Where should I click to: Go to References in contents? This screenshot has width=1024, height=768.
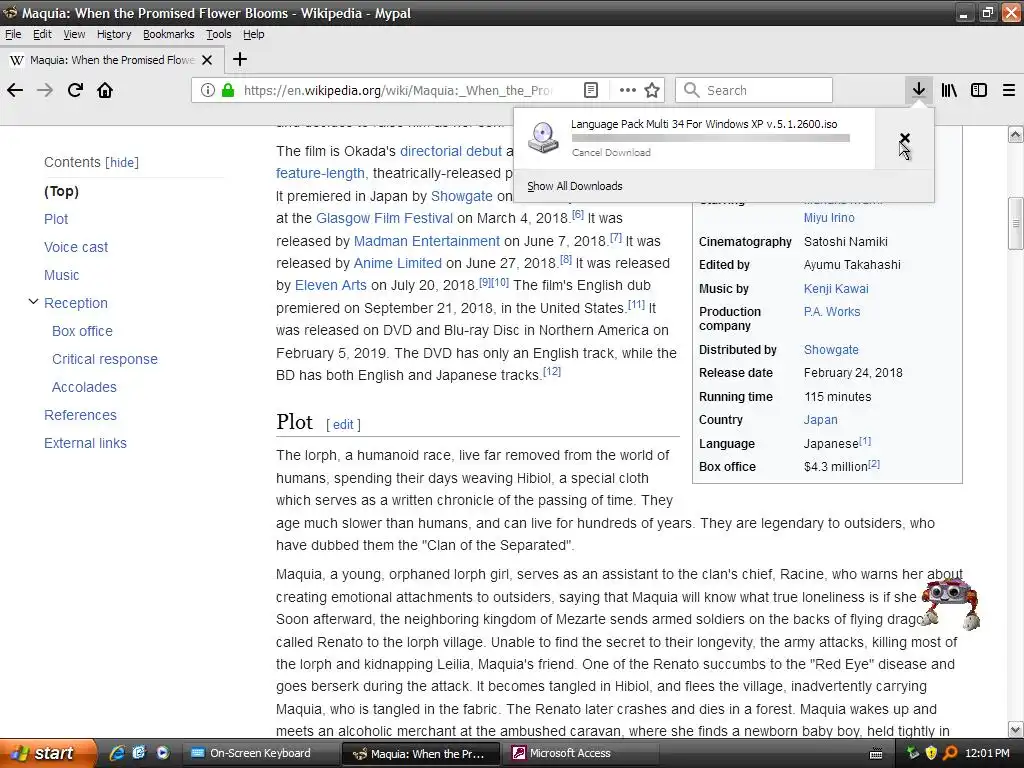(80, 415)
